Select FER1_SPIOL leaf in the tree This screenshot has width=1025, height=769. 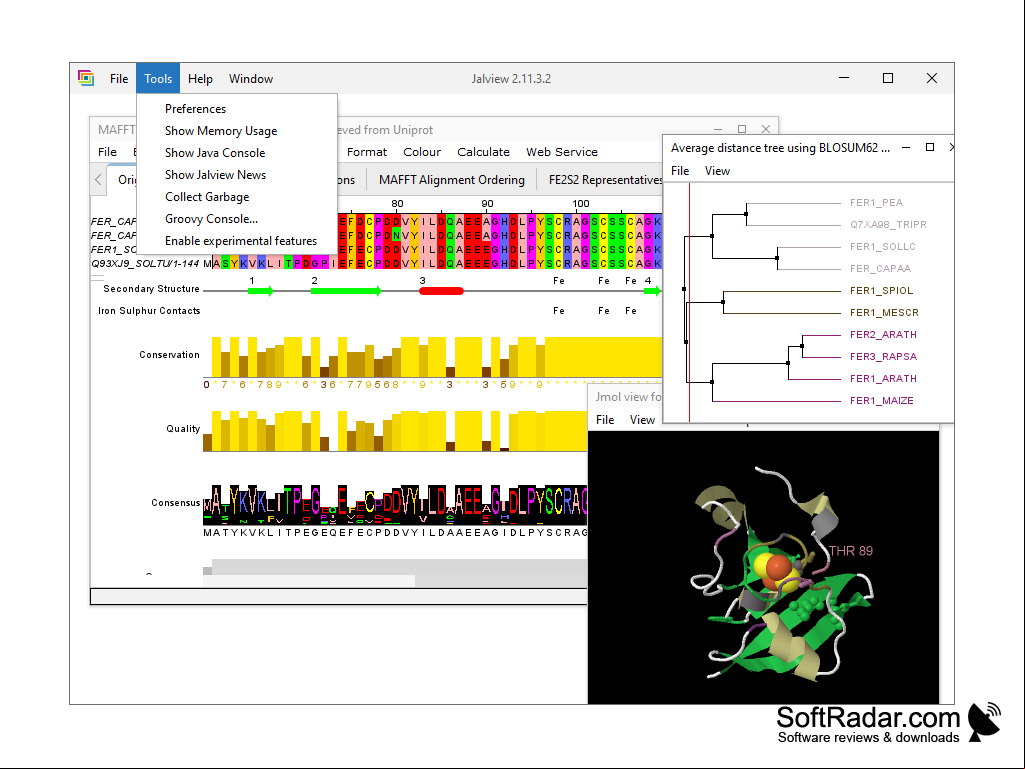[881, 290]
